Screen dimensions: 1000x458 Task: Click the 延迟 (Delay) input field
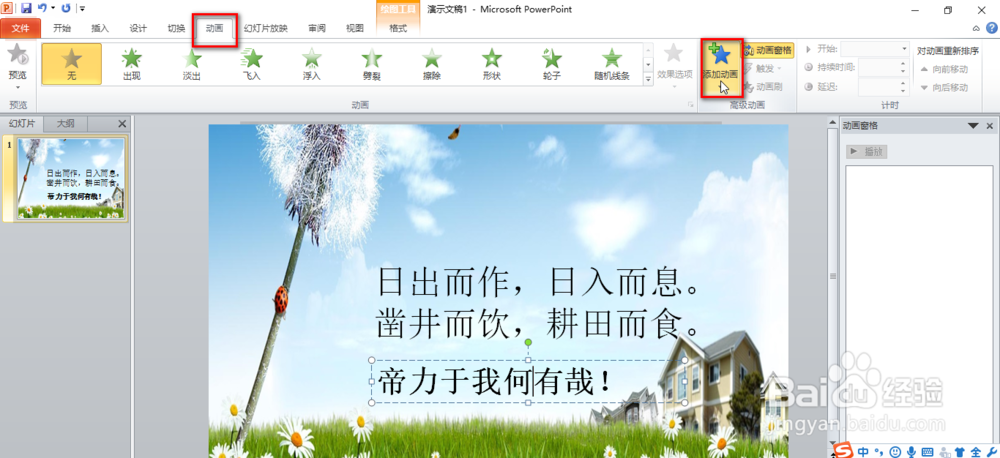point(879,87)
